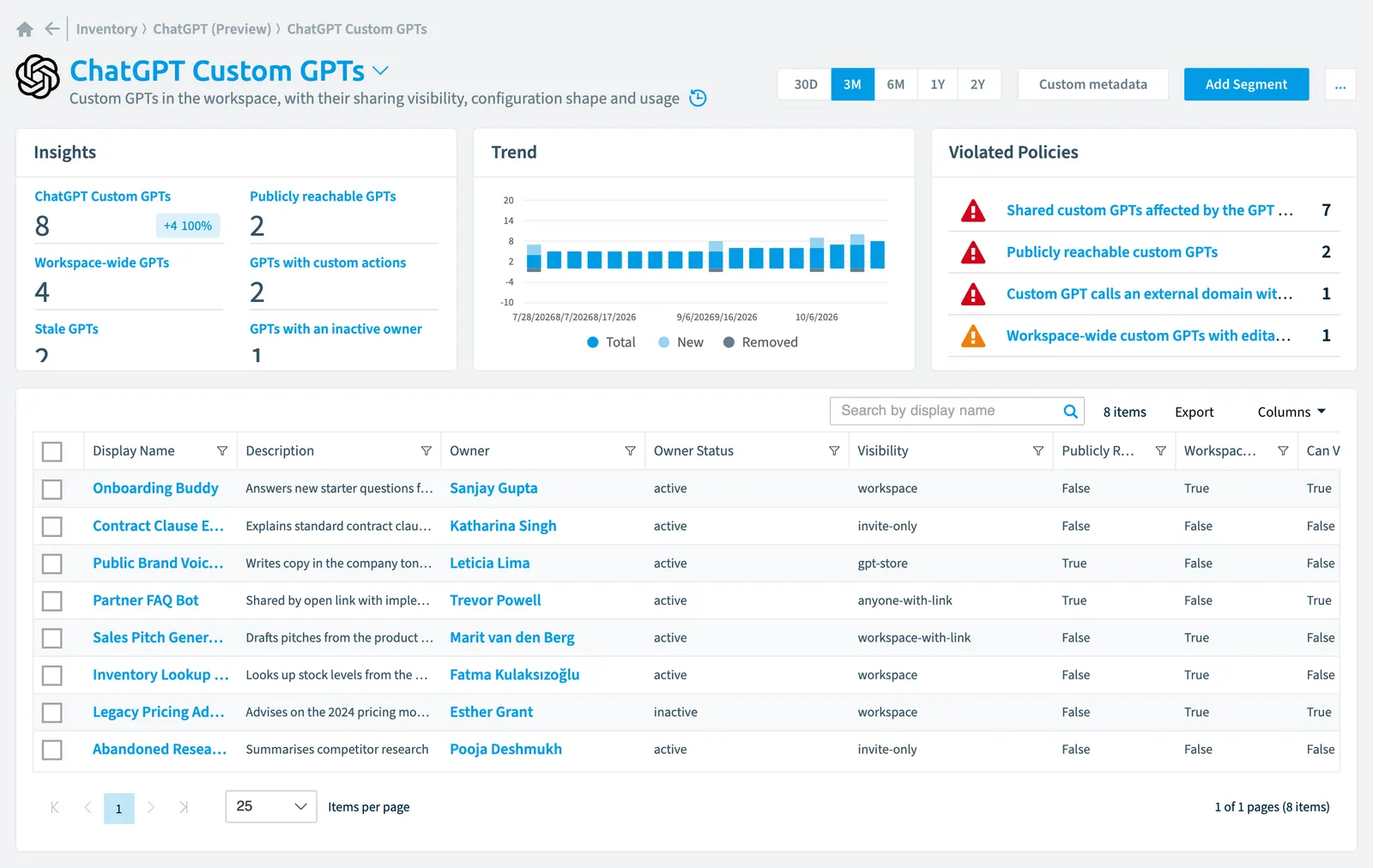Screen dimensions: 1373x868
Task: Check the Onboarding Buddy row checkbox
Action: [x=52, y=489]
